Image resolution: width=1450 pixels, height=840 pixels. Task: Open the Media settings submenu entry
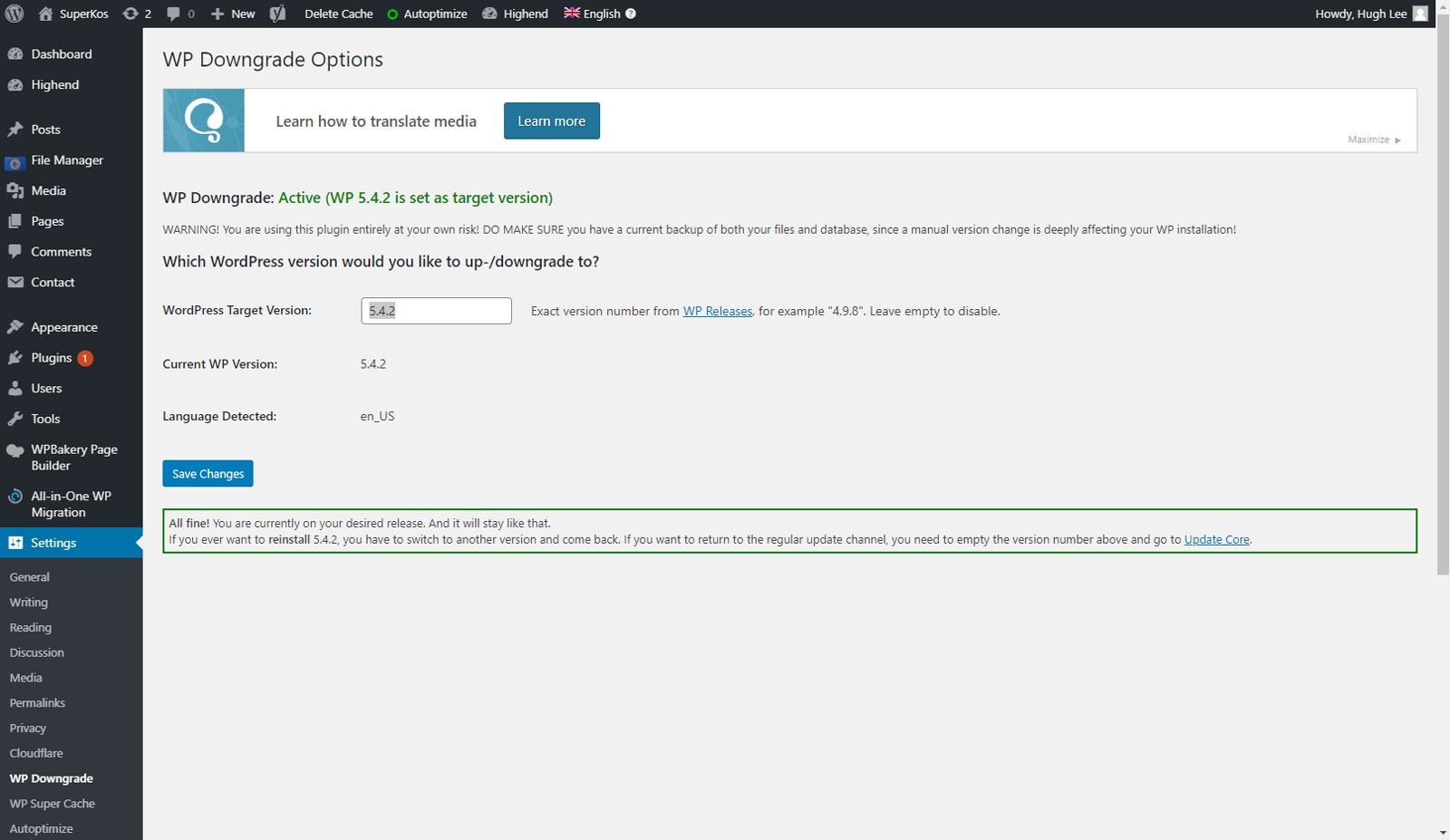click(x=26, y=678)
